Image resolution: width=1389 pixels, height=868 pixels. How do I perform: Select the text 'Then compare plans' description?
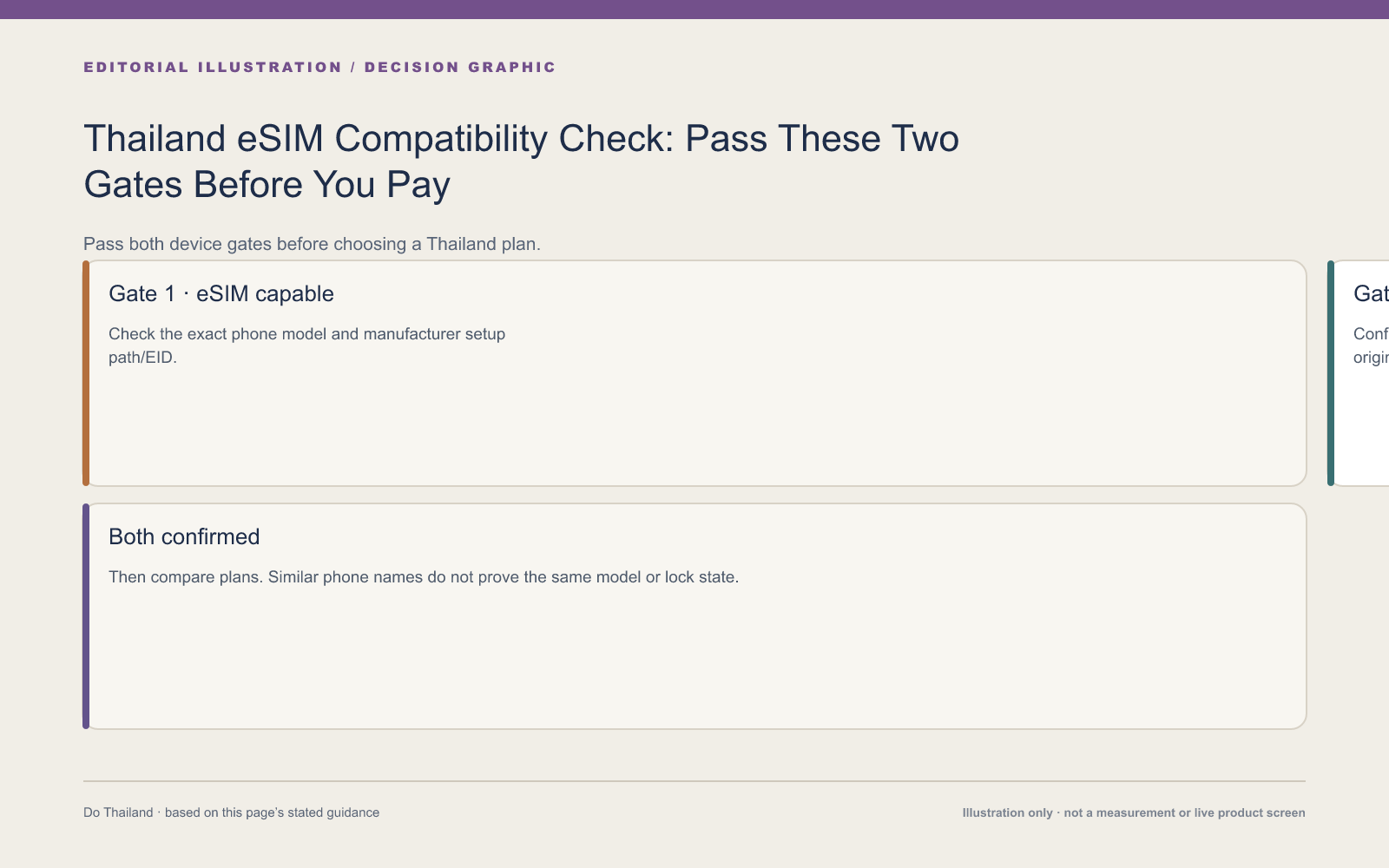tap(424, 577)
